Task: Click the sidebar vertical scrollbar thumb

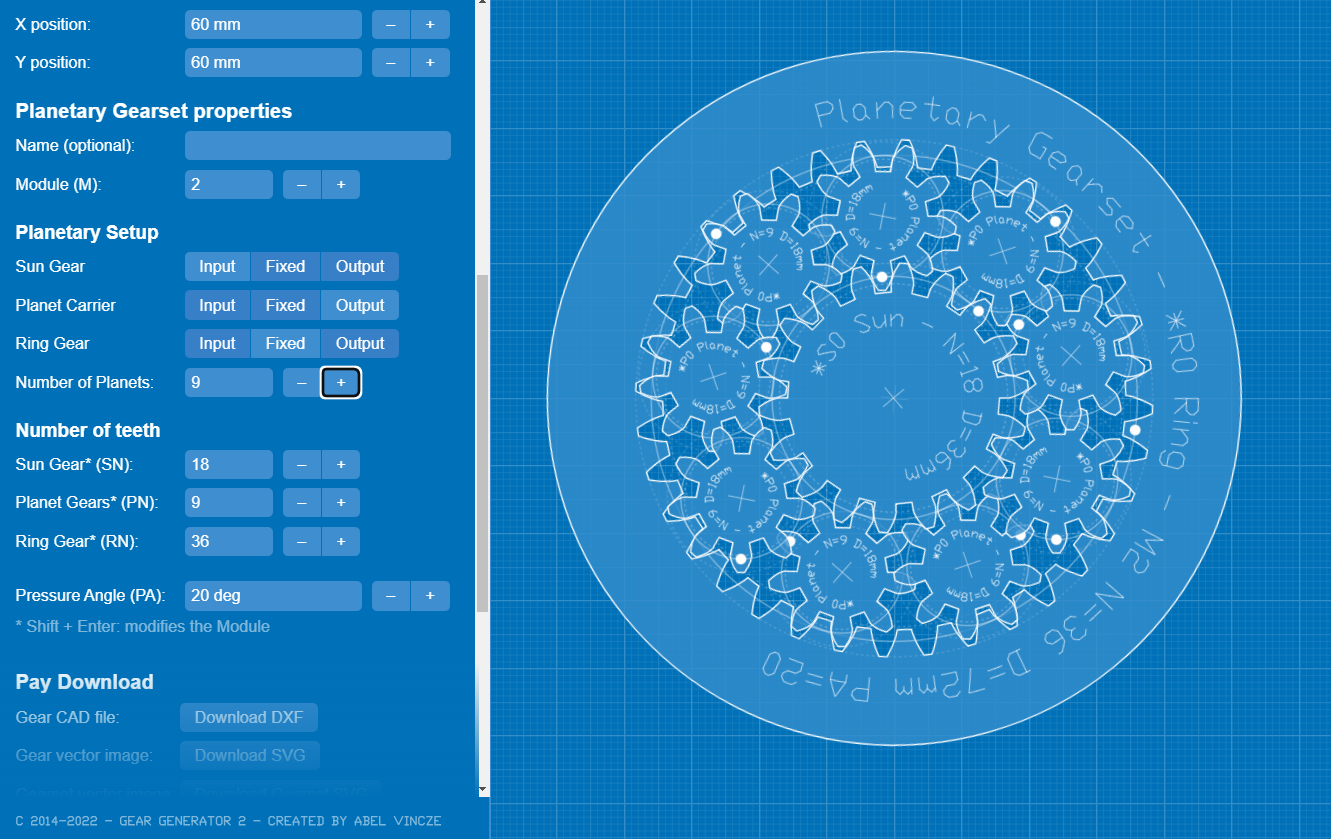Action: 483,440
